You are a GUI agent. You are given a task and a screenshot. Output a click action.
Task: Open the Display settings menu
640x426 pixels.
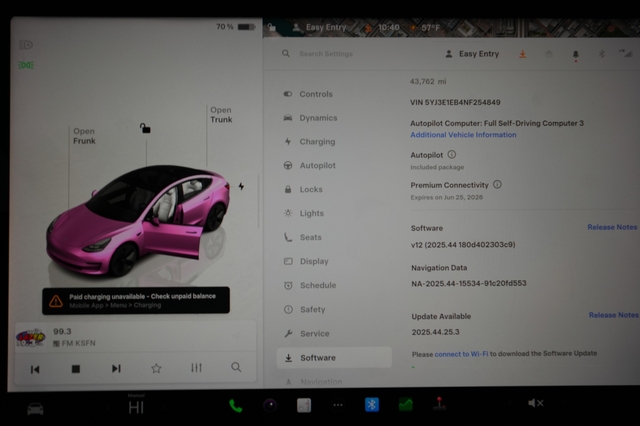tap(306, 261)
